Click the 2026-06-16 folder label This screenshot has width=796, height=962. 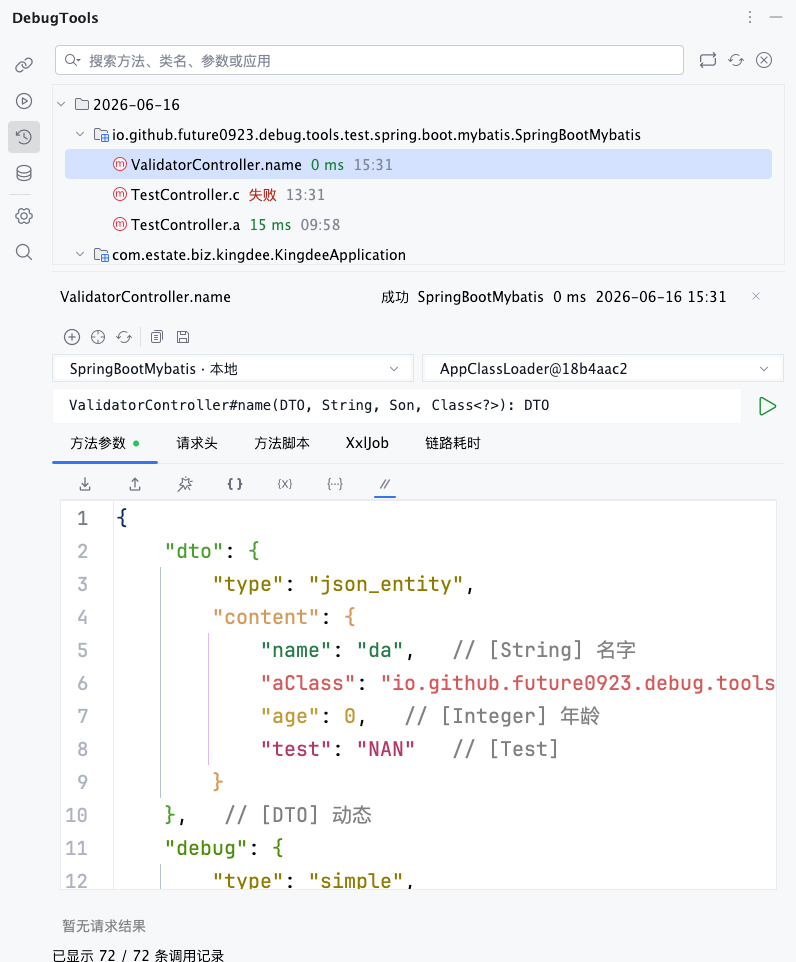[x=136, y=105]
